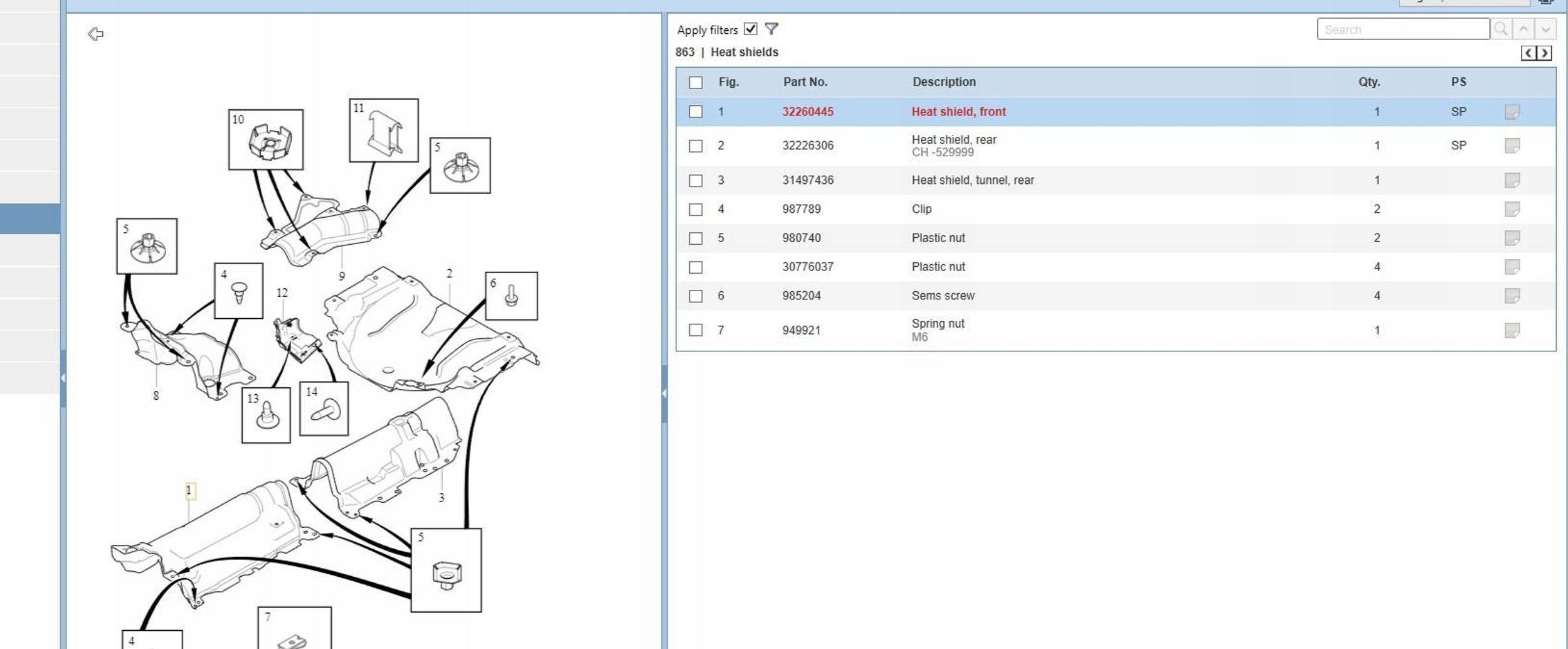Check the box for part 32260445
This screenshot has width=1568, height=649.
coord(696,112)
